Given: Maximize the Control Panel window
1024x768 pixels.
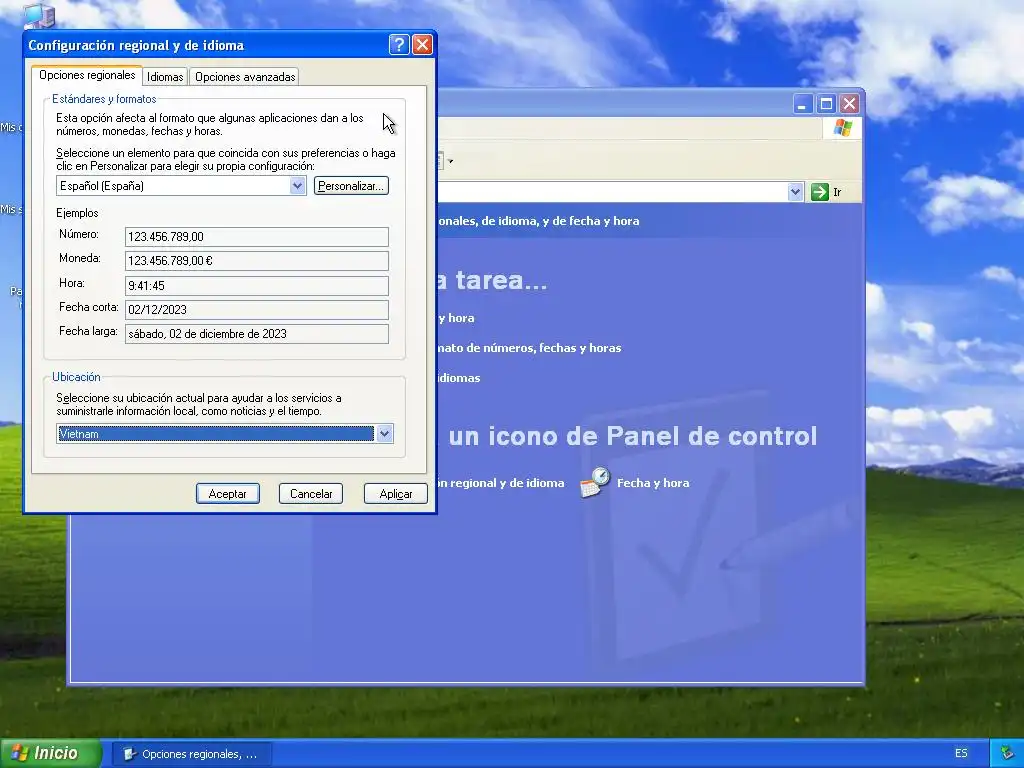Looking at the screenshot, I should [826, 104].
